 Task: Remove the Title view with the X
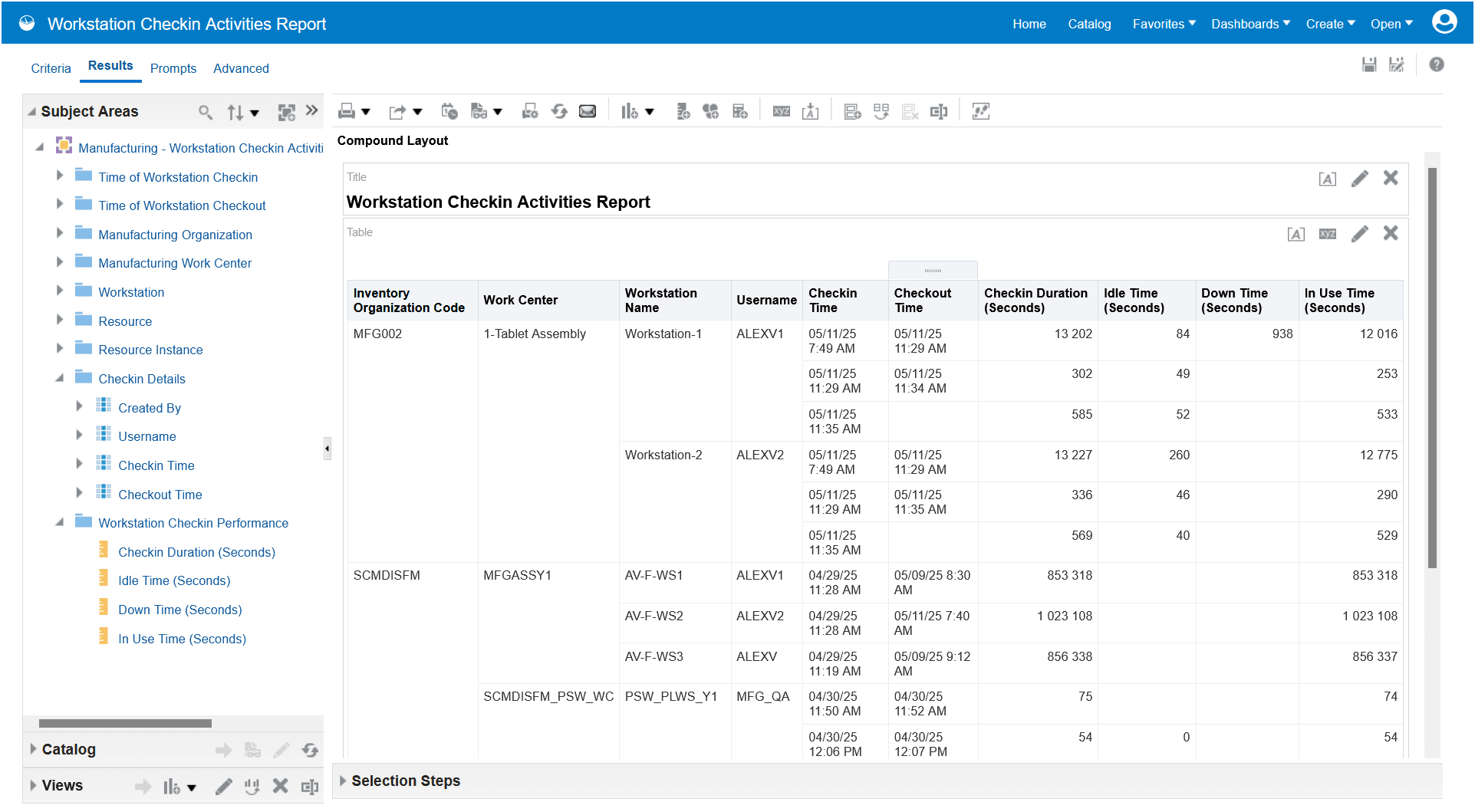click(1391, 178)
